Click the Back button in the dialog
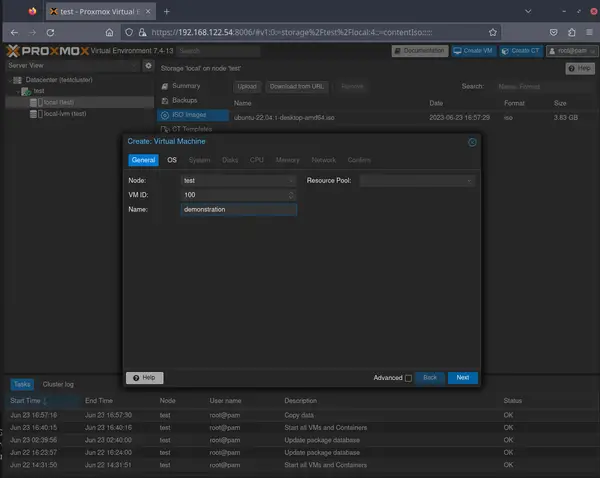The image size is (600, 478). [x=430, y=378]
